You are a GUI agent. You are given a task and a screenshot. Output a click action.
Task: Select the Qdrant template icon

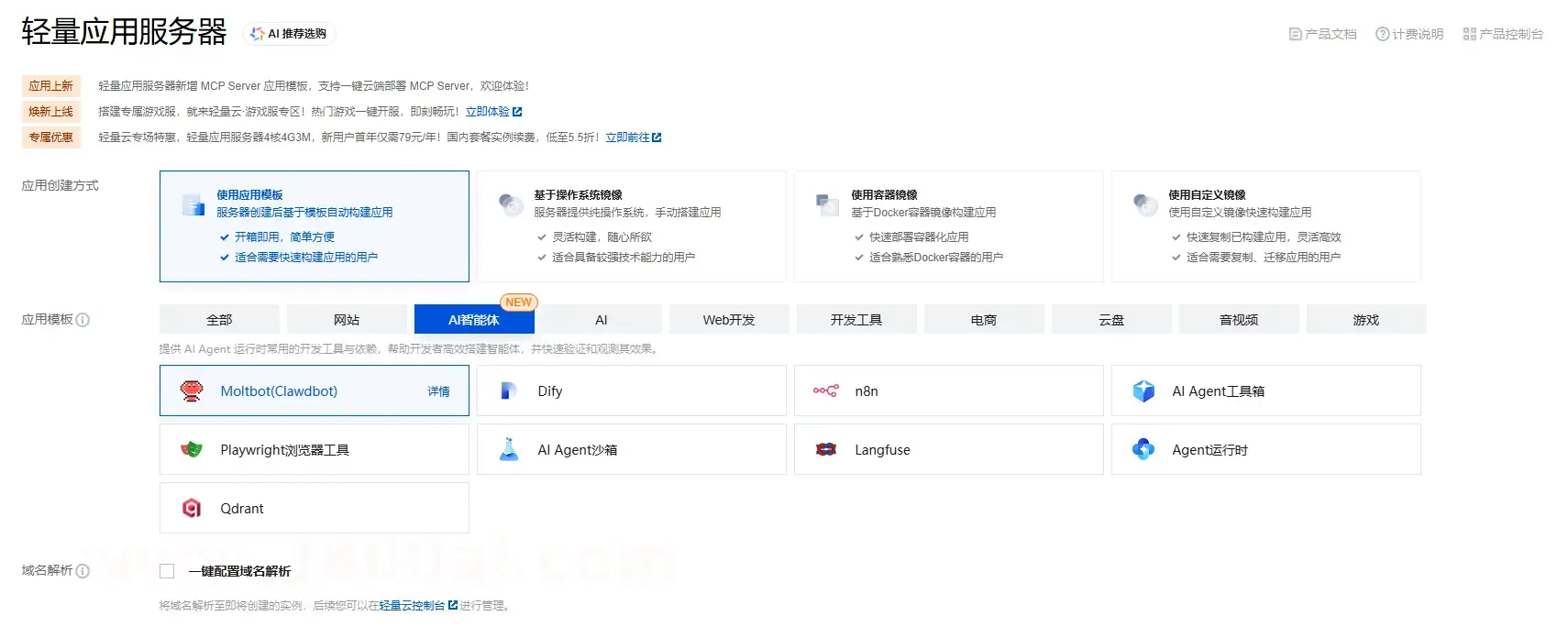[192, 509]
